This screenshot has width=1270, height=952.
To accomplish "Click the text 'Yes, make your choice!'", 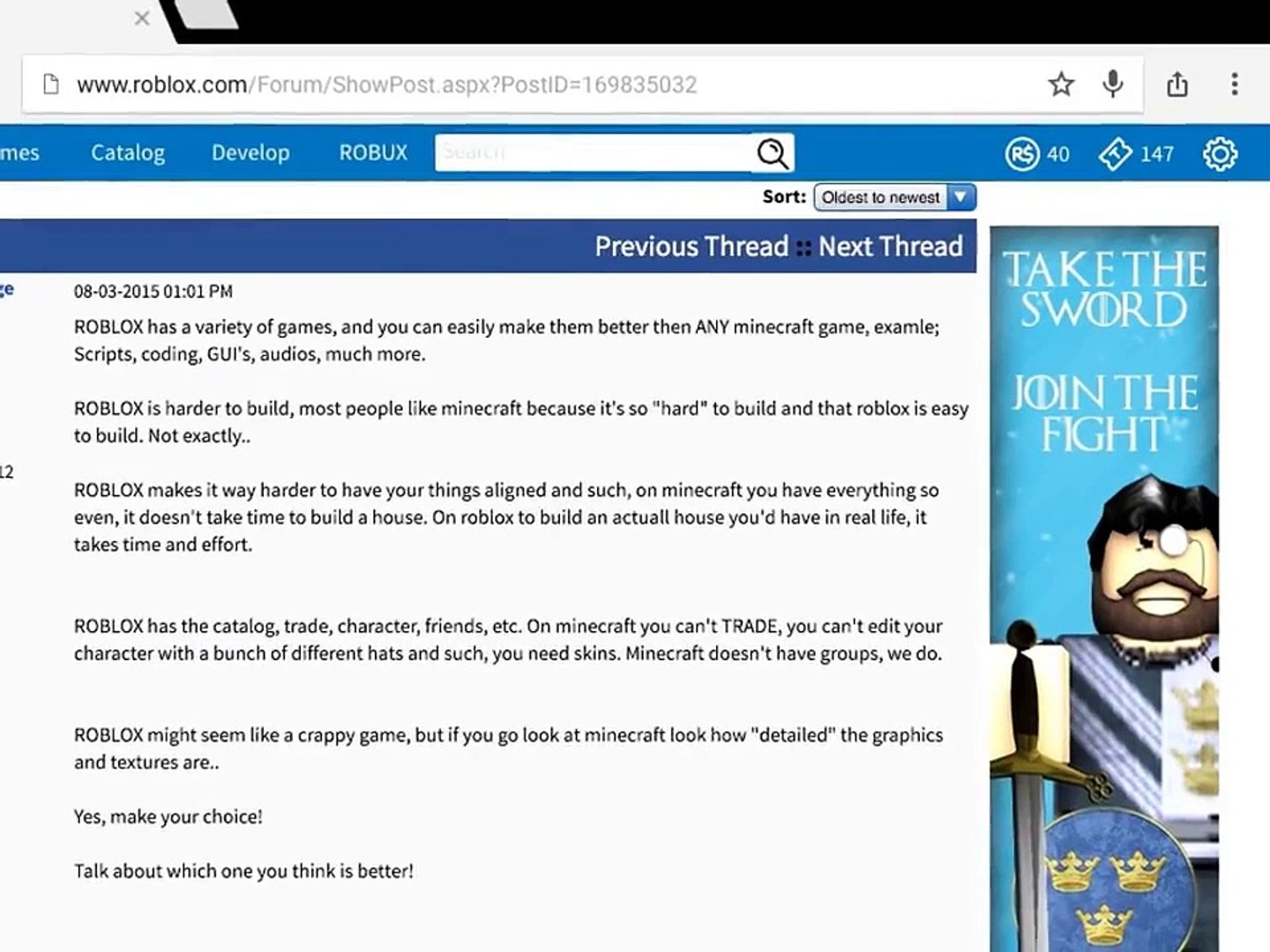I will click(x=168, y=817).
